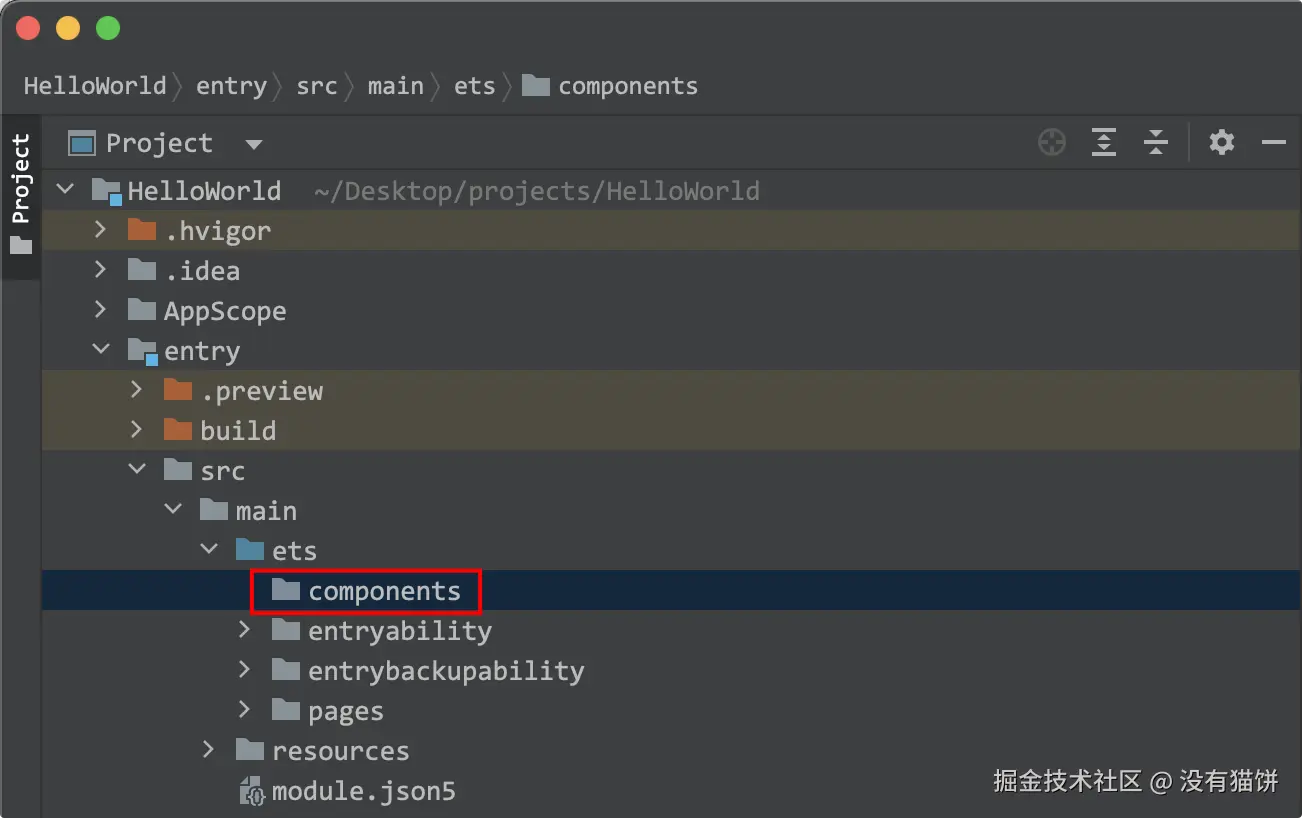Click the module.json5 file icon
Viewport: 1302px width, 818px height.
(251, 791)
